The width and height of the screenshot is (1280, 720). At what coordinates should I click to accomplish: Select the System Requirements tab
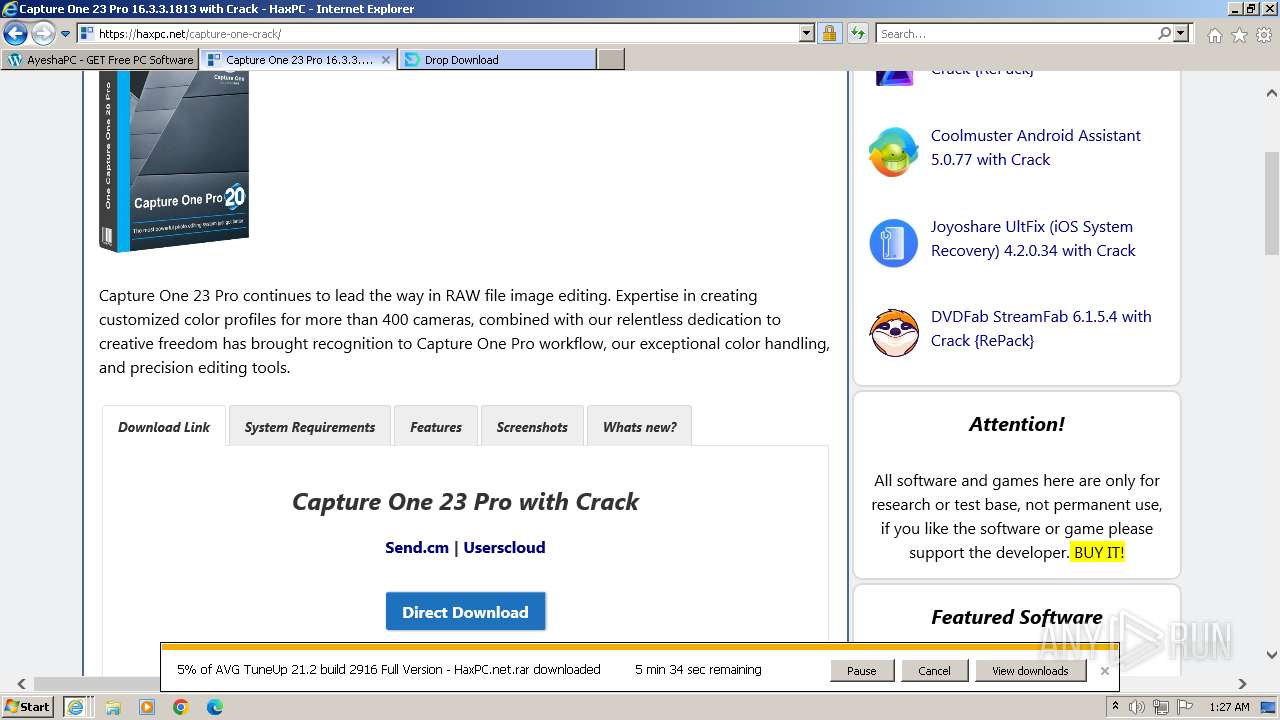[310, 427]
